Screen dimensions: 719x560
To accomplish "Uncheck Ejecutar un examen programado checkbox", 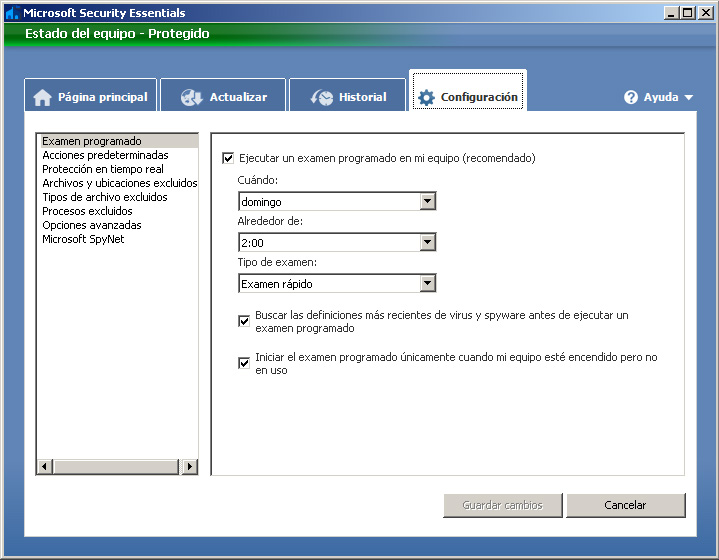I will (x=228, y=158).
